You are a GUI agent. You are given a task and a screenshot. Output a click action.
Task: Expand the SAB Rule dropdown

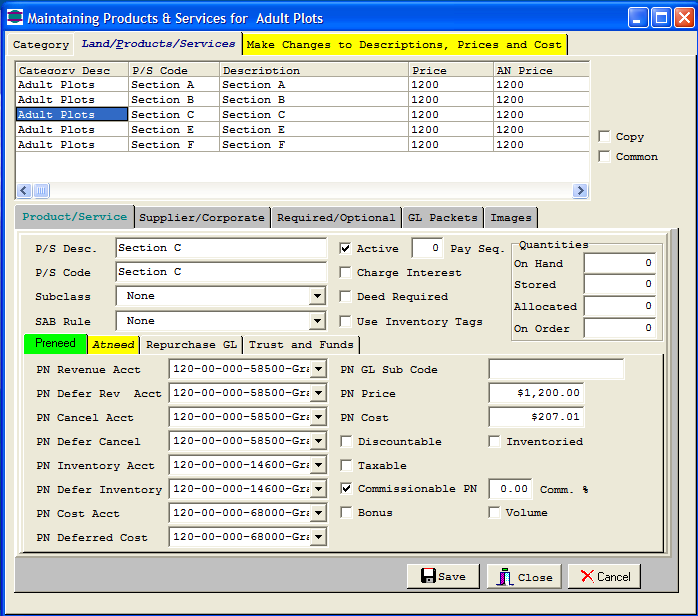click(x=317, y=322)
